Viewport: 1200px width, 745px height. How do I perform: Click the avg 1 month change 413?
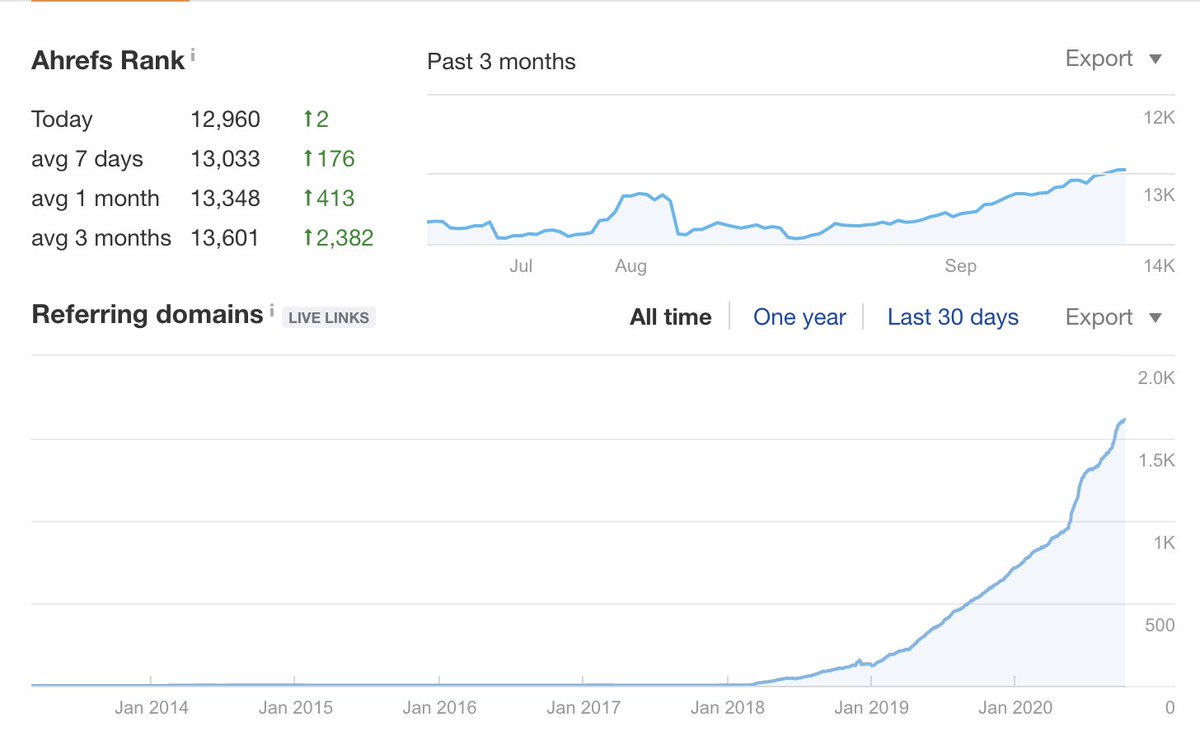coord(335,198)
